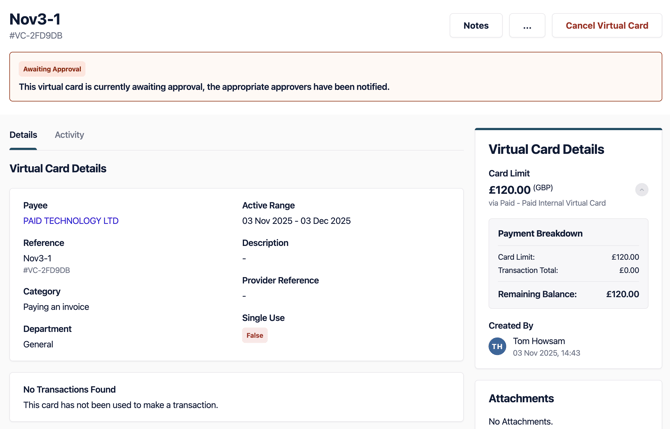
Task: Select the Details tab
Action: [x=23, y=135]
